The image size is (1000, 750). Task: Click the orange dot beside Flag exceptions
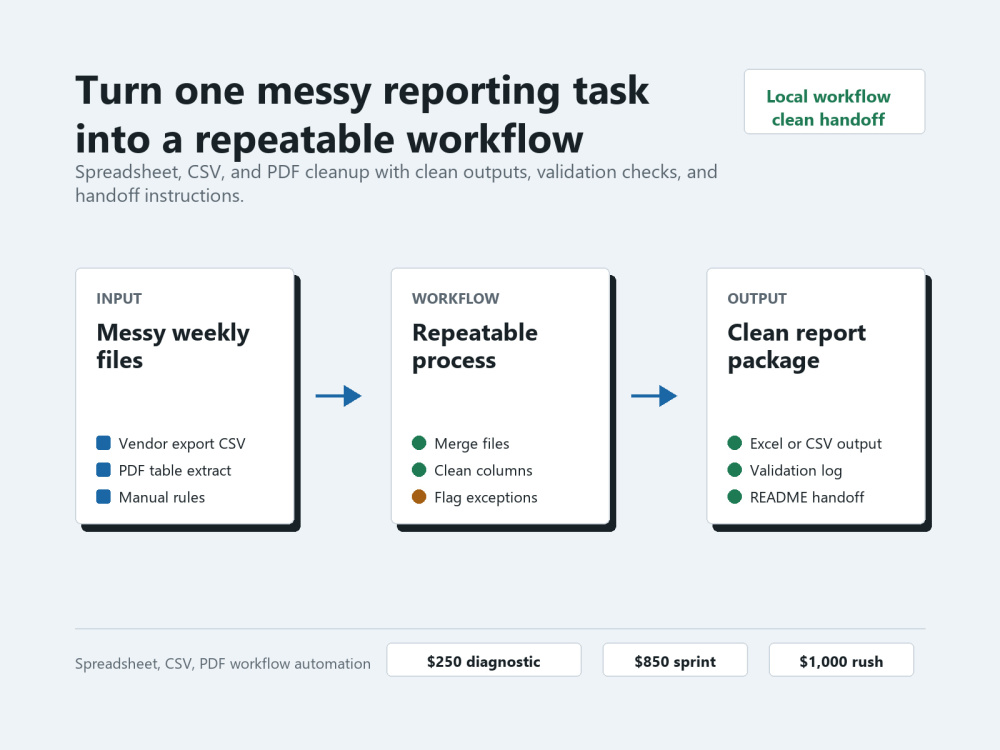click(x=419, y=497)
